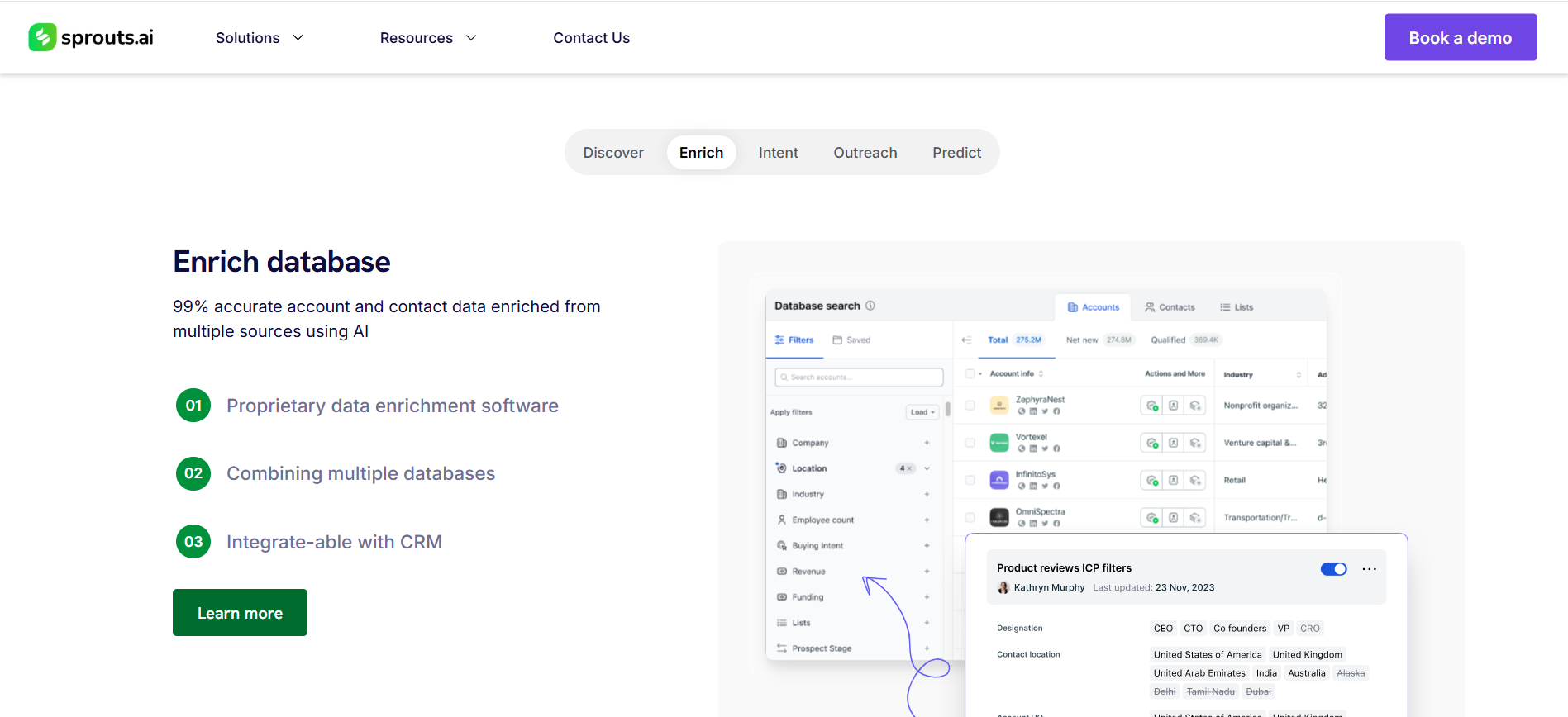
Task: Open the info icon beside Database search
Action: [x=870, y=306]
